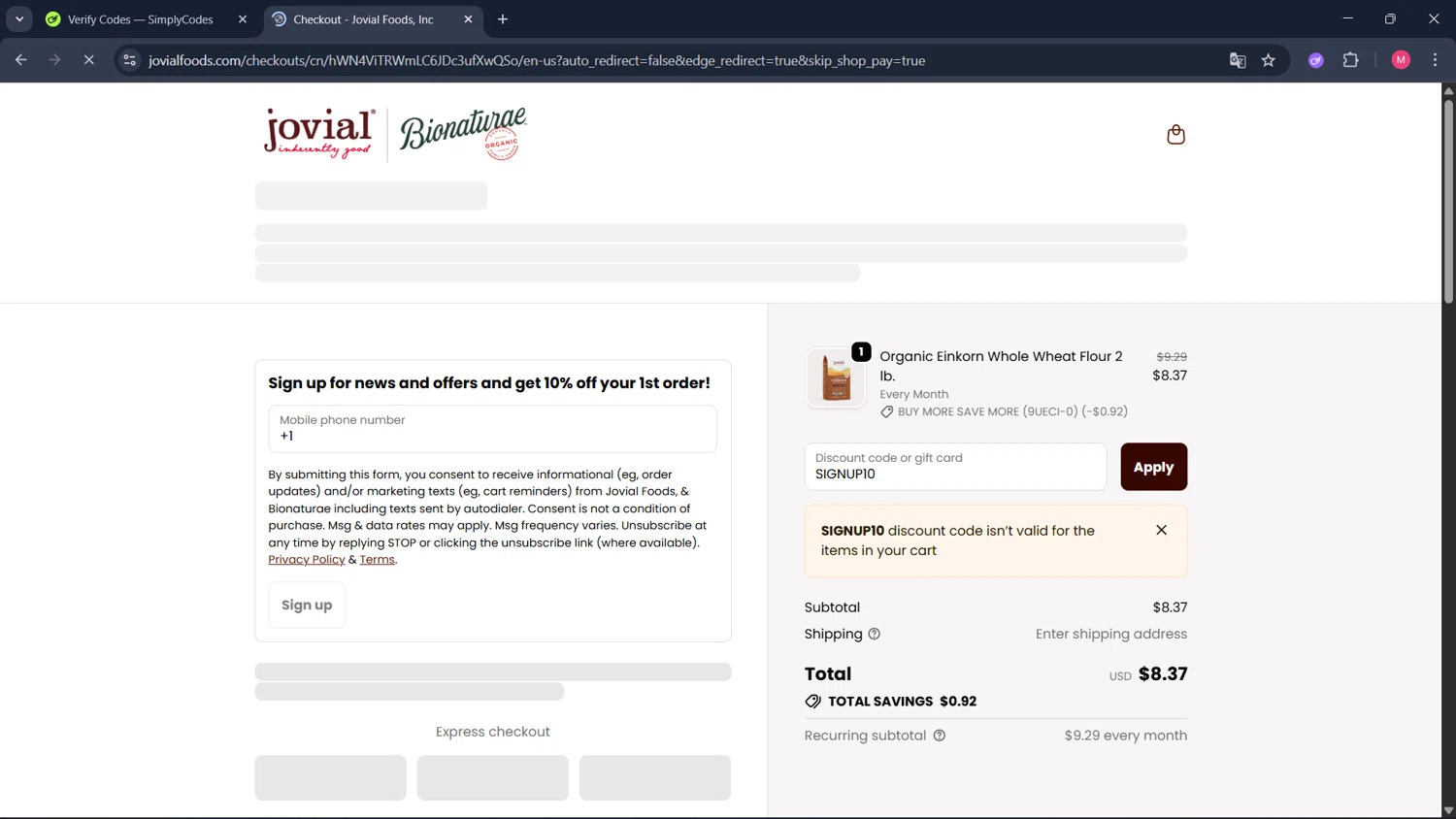Open the Terms link
1456x819 pixels.
tap(377, 560)
